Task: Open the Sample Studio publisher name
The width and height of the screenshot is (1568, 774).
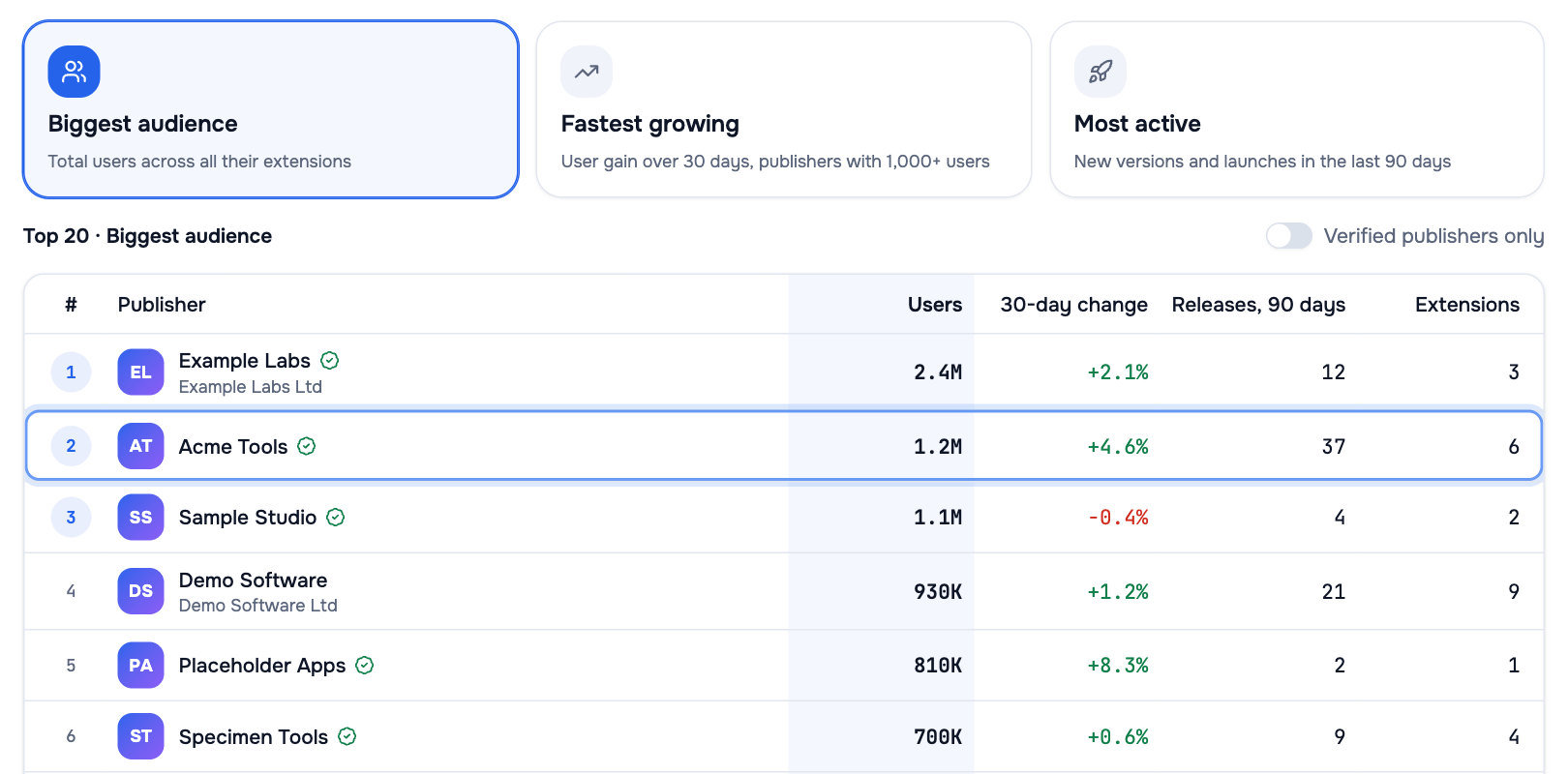Action: (248, 517)
